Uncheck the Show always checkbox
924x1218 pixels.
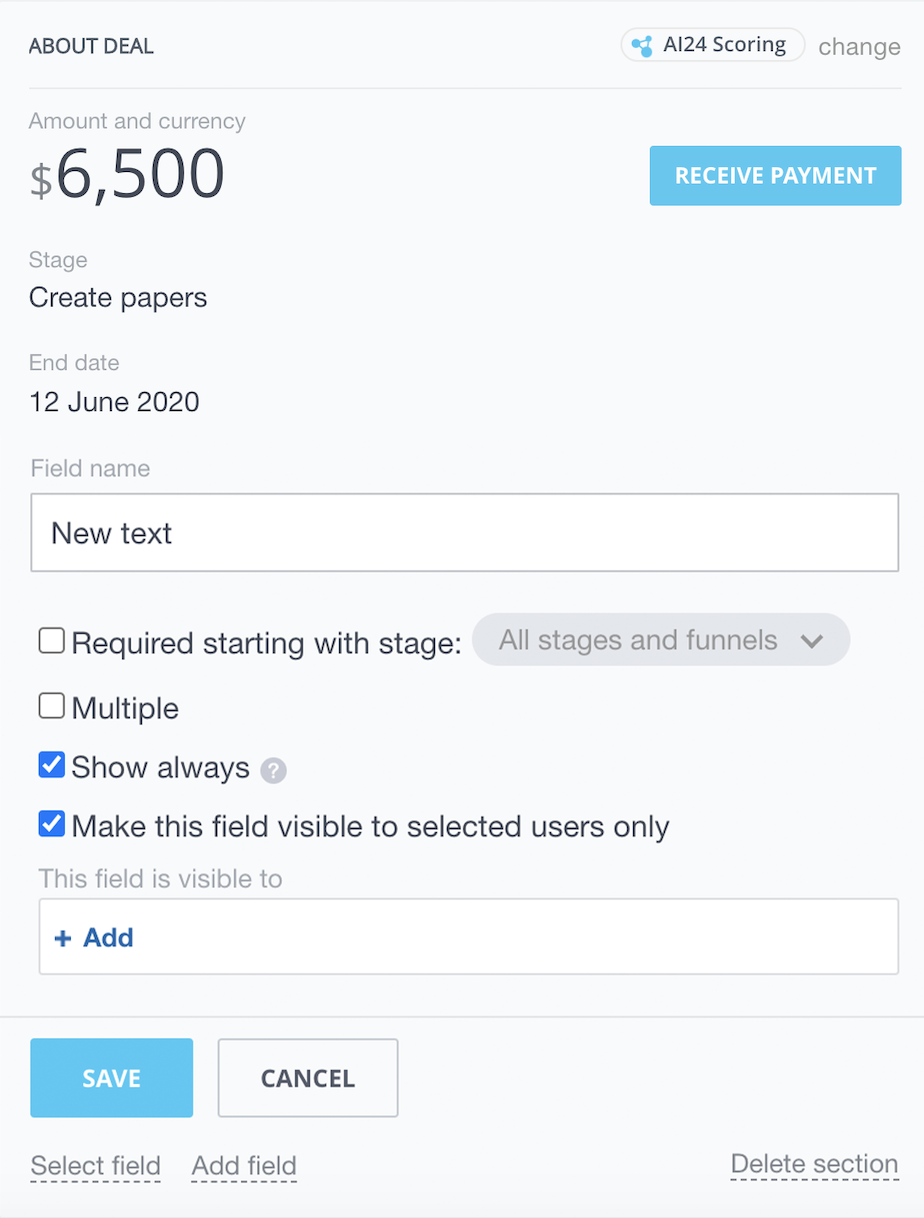(52, 765)
